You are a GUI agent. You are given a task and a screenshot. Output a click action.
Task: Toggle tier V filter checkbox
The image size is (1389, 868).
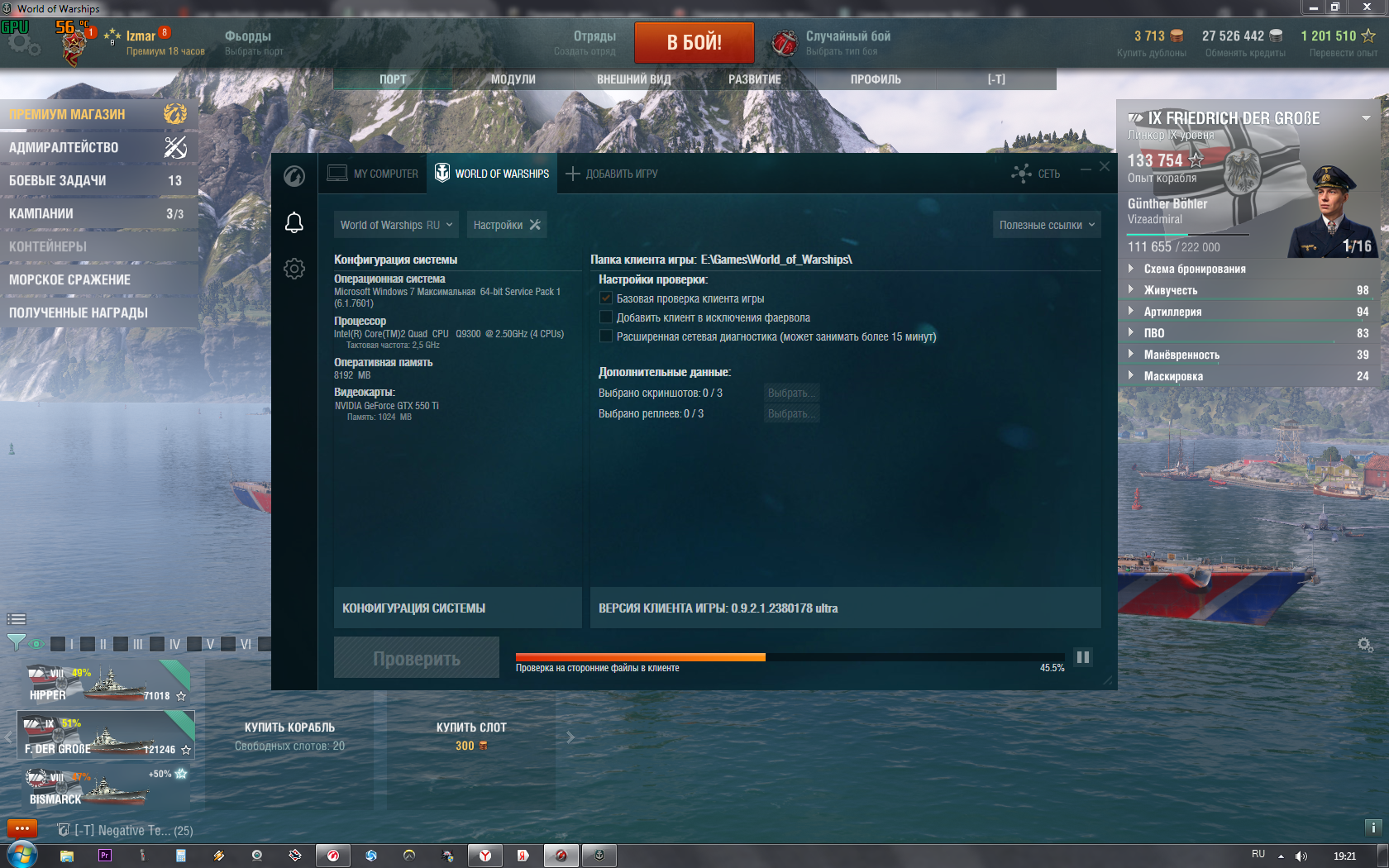click(x=194, y=644)
